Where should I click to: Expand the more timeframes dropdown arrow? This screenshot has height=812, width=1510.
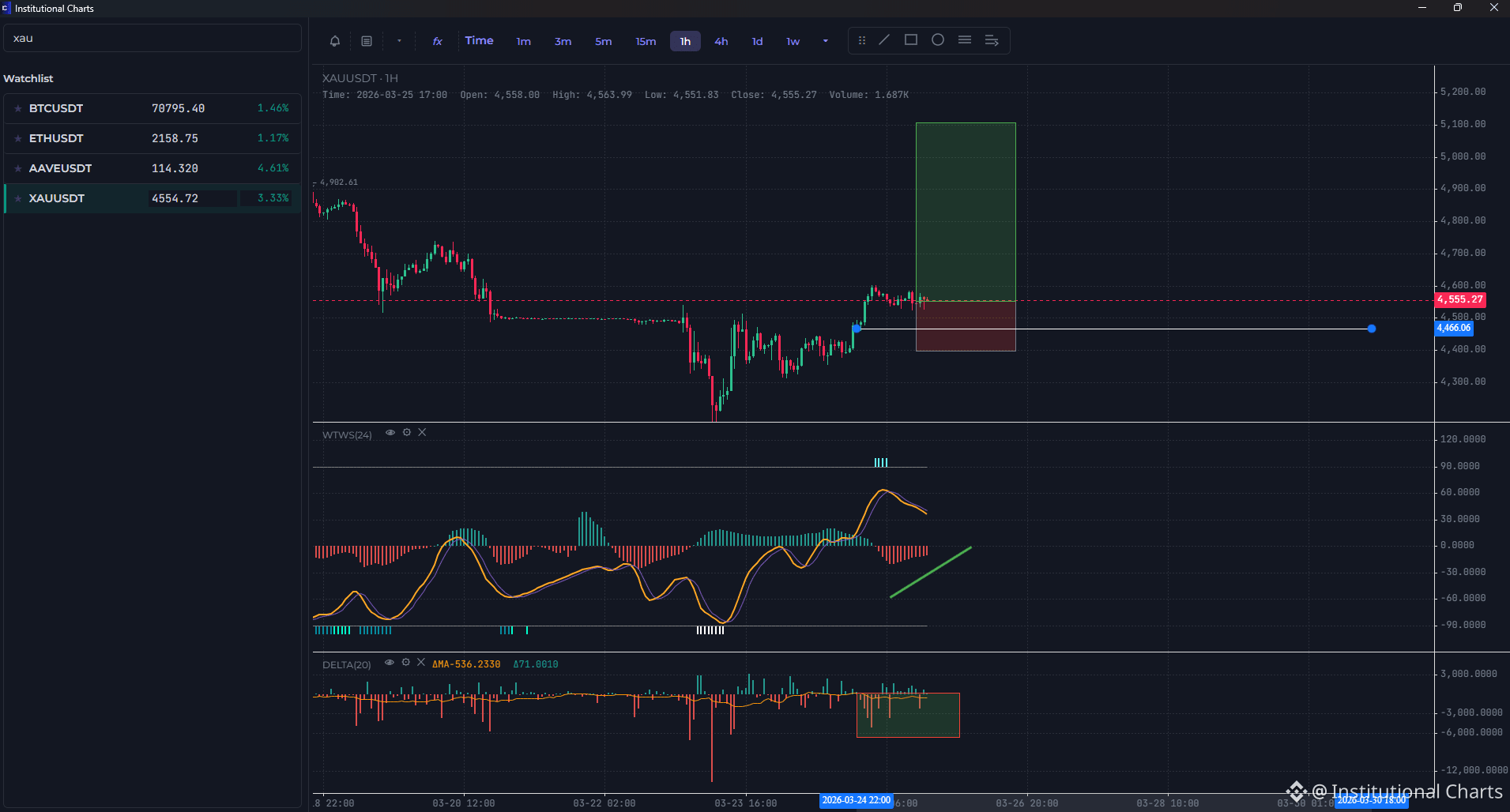click(x=826, y=41)
